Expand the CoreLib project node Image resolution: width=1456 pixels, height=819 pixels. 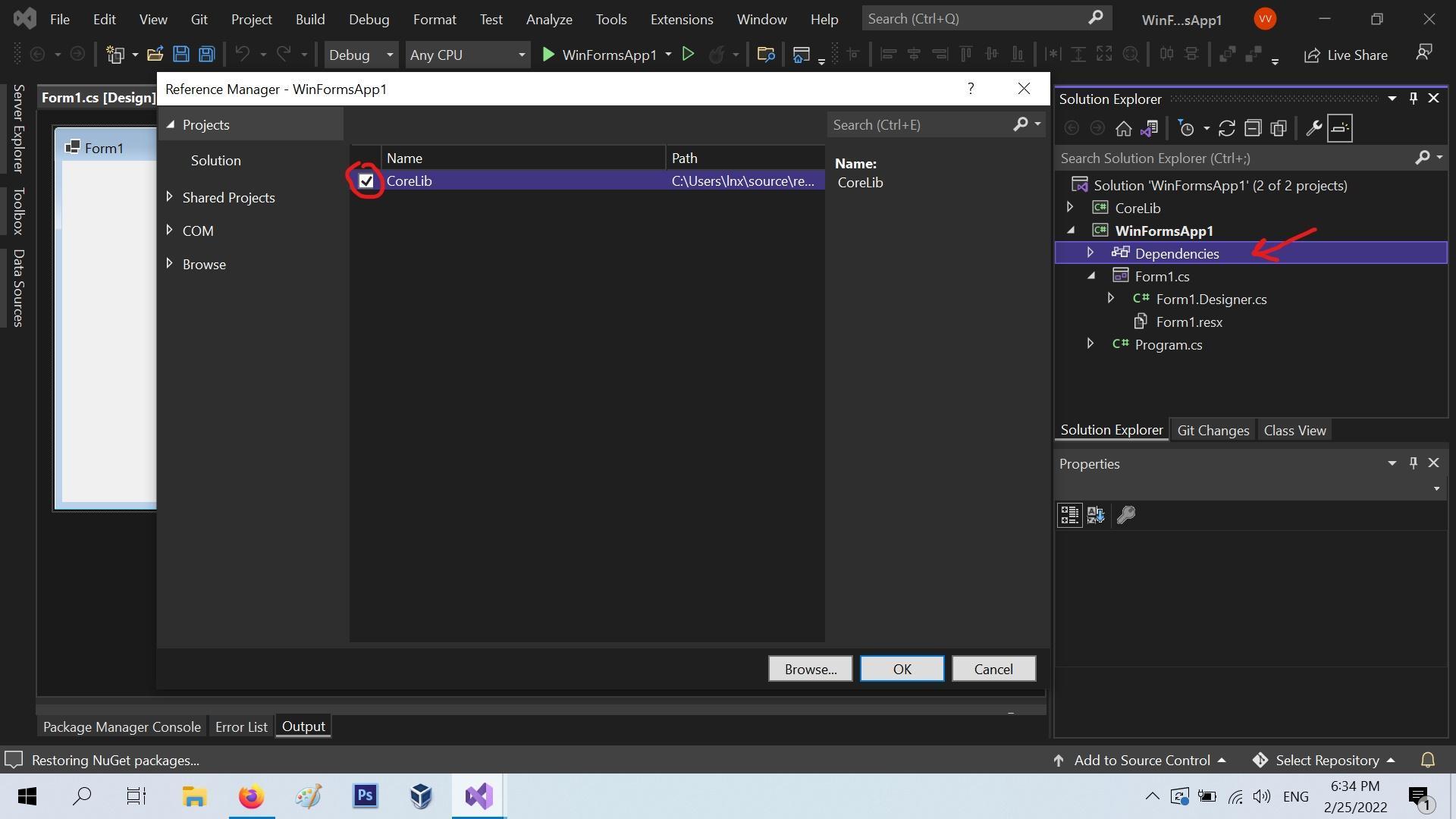tap(1070, 207)
